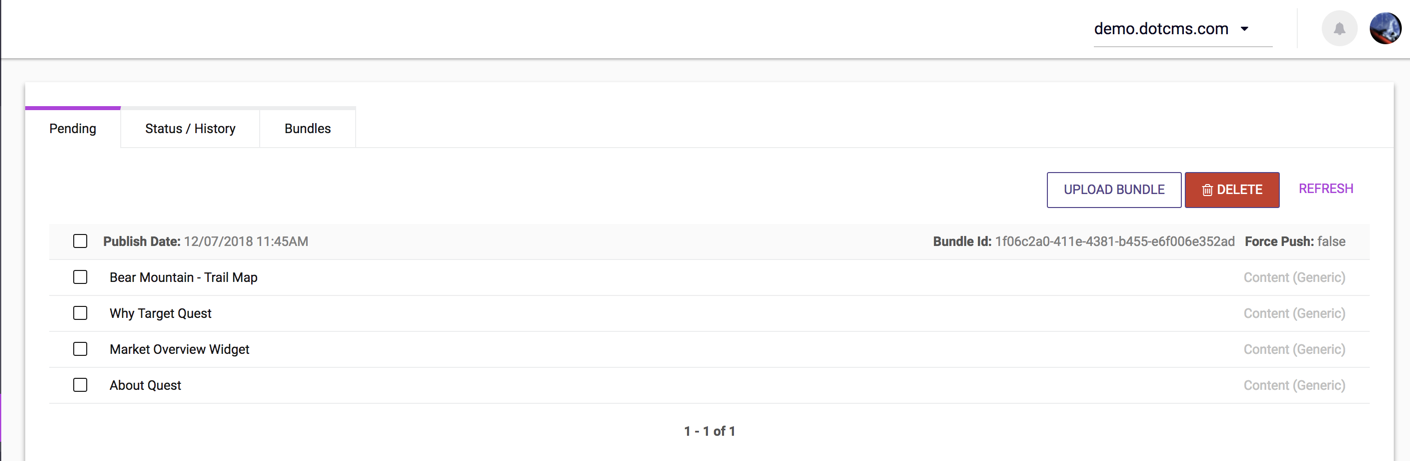Click the trash icon on Delete

[1207, 190]
